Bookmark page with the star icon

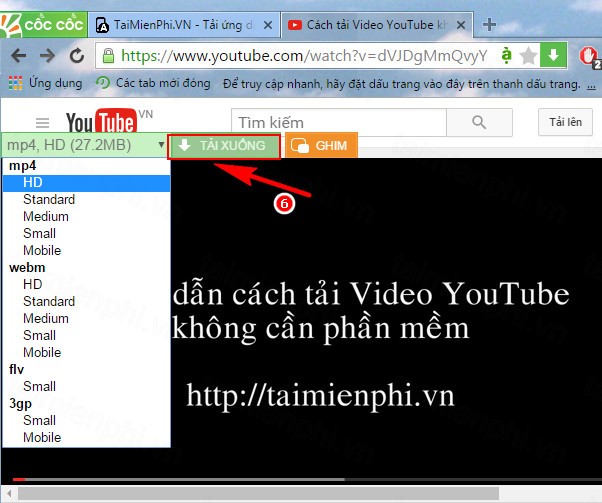pos(528,56)
